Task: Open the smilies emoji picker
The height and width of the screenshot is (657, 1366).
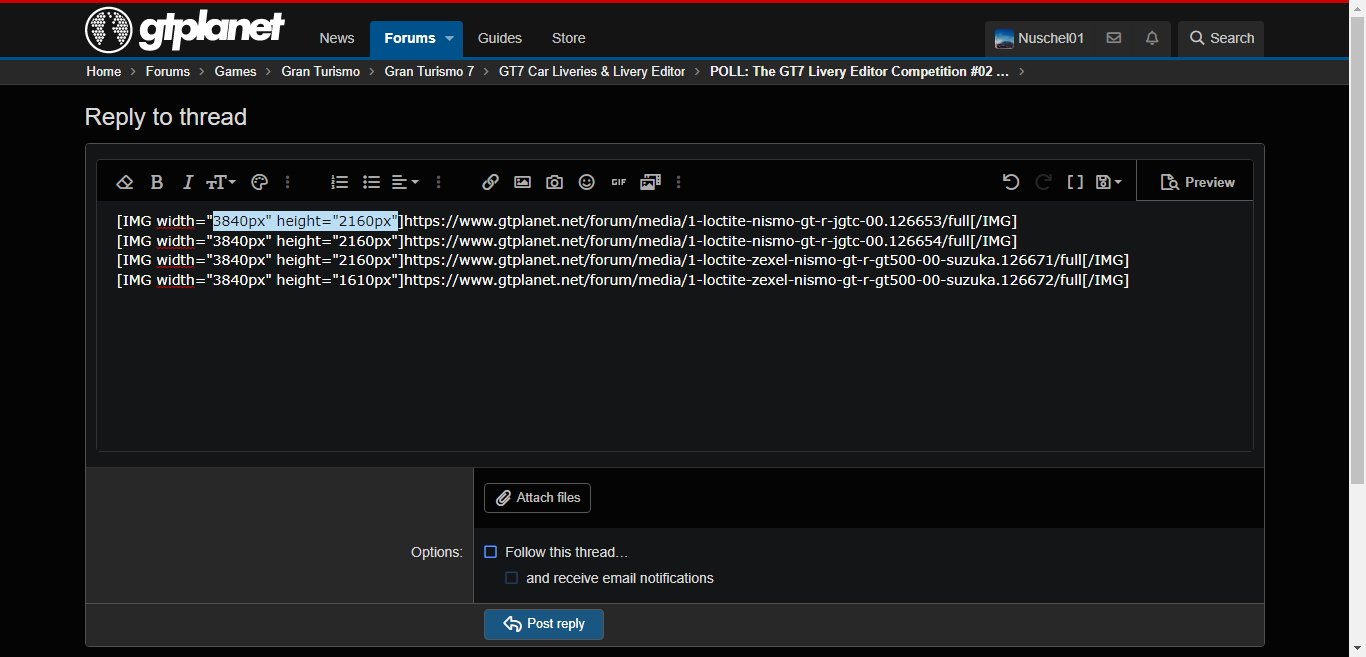Action: (587, 182)
